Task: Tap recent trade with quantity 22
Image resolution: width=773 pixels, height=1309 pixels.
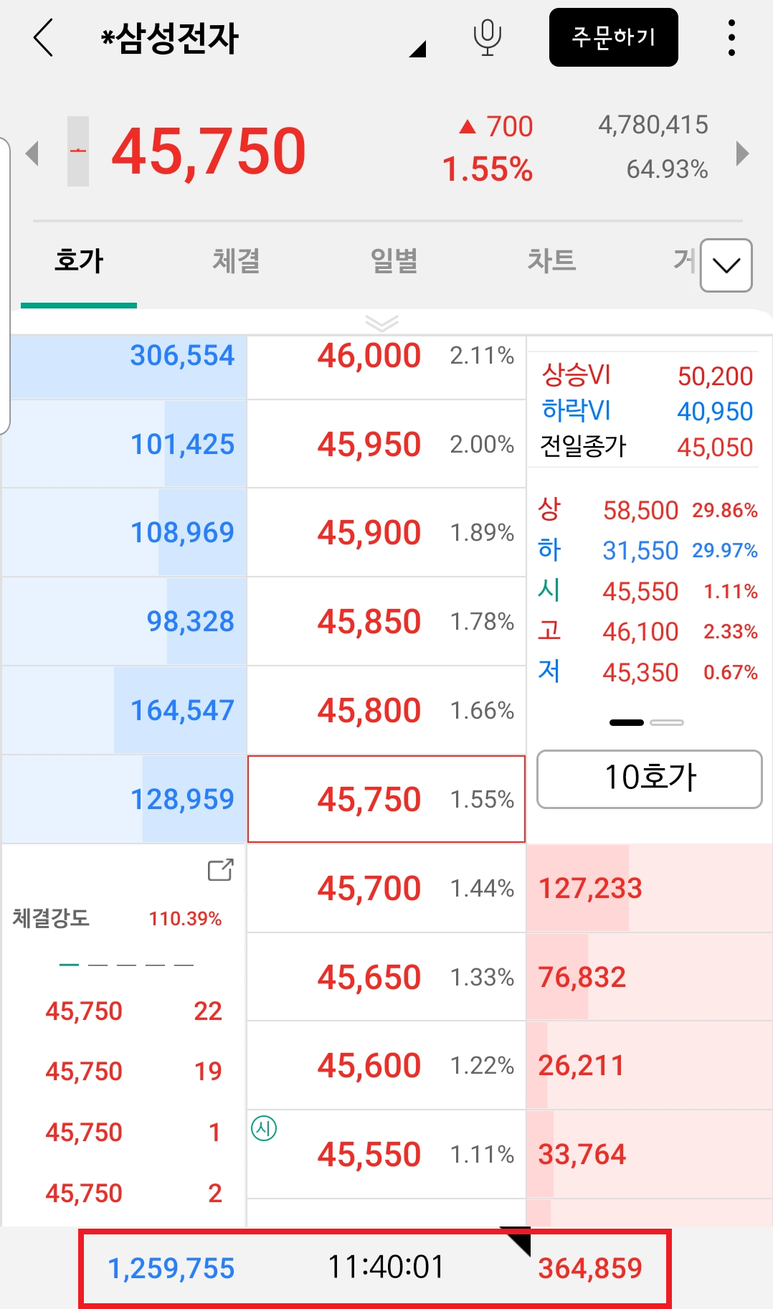Action: point(133,1011)
